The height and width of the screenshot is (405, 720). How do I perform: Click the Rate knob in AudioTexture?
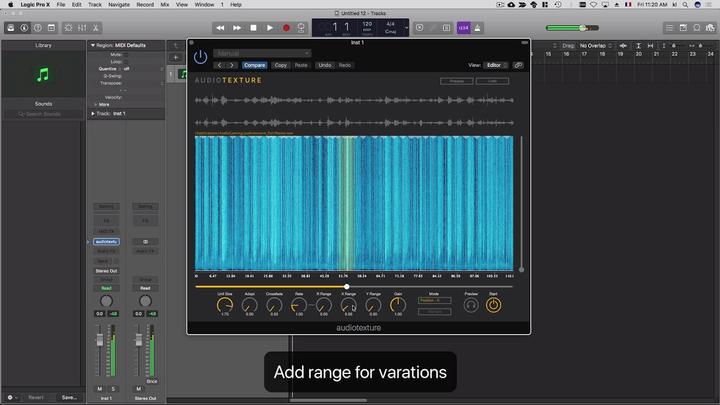point(299,304)
